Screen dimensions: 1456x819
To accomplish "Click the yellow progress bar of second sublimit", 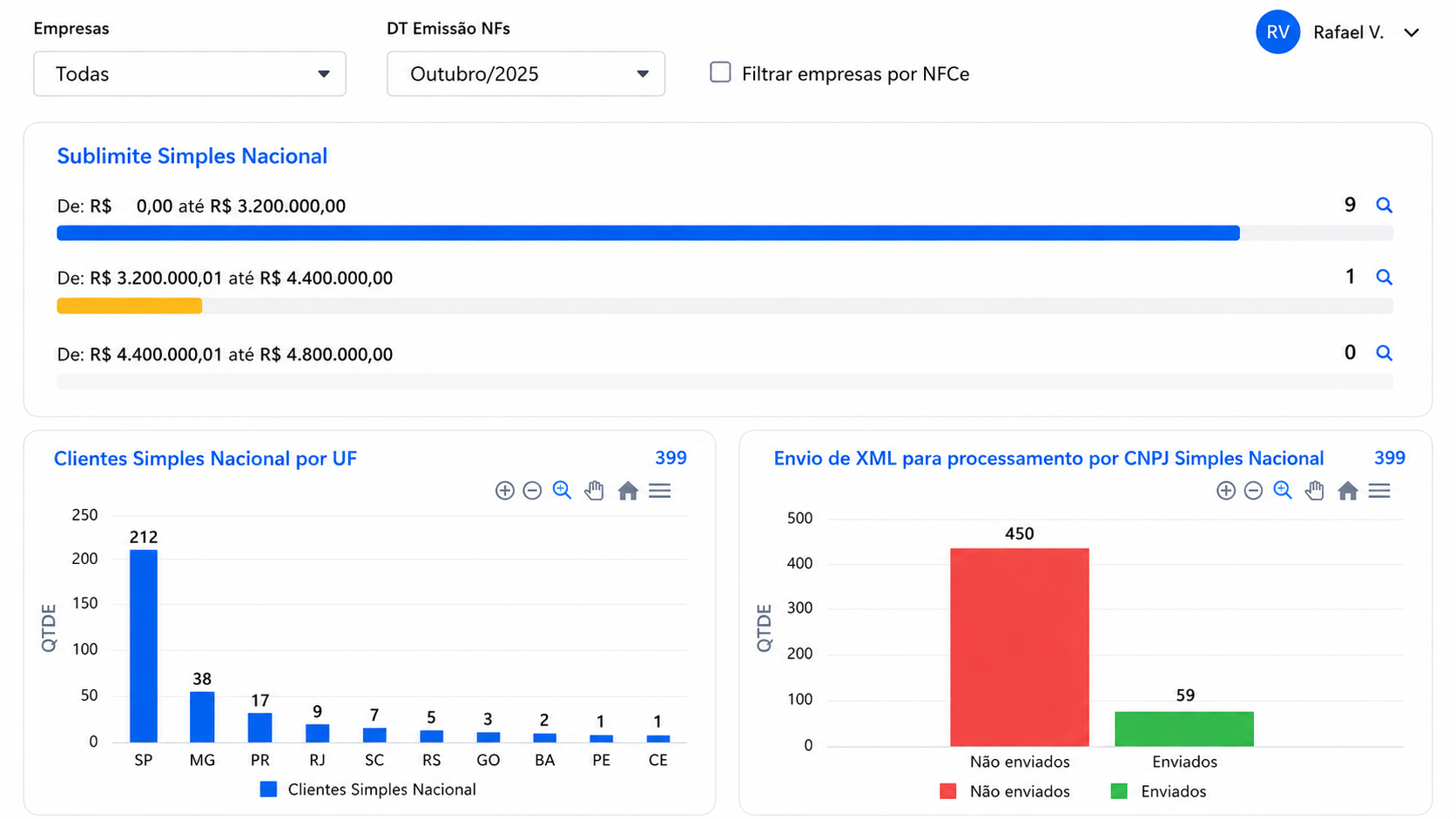I will pos(130,305).
